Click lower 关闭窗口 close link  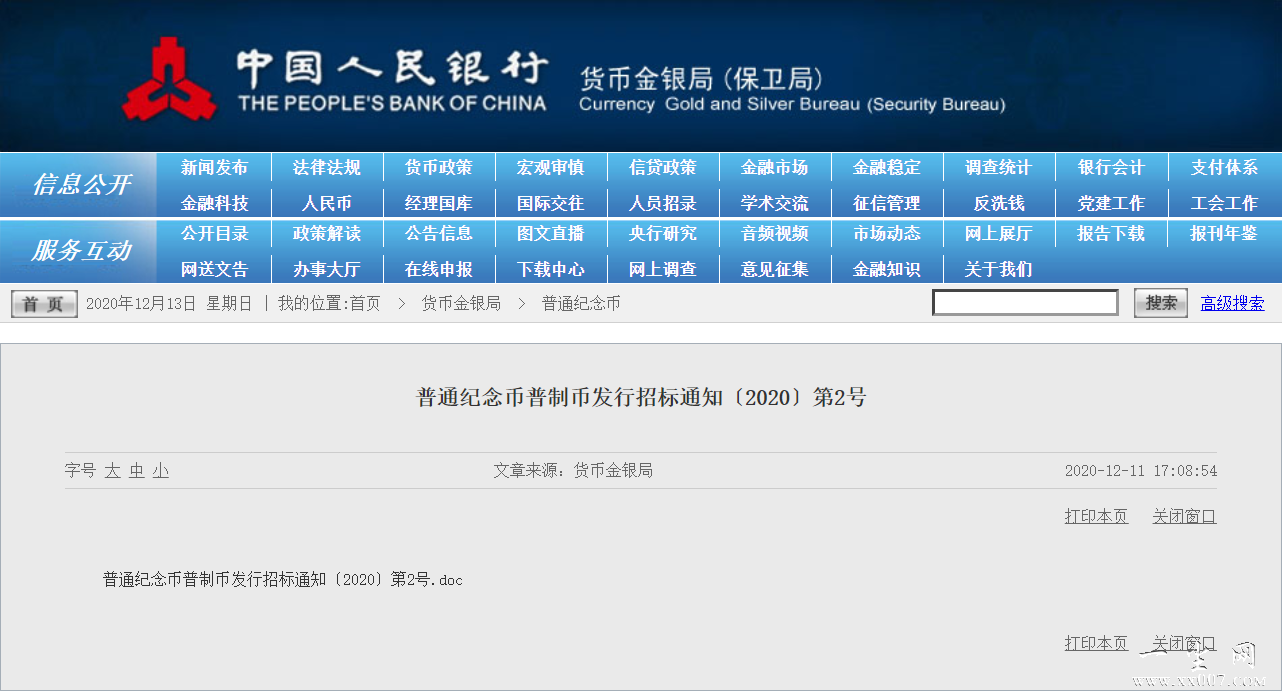click(1184, 643)
